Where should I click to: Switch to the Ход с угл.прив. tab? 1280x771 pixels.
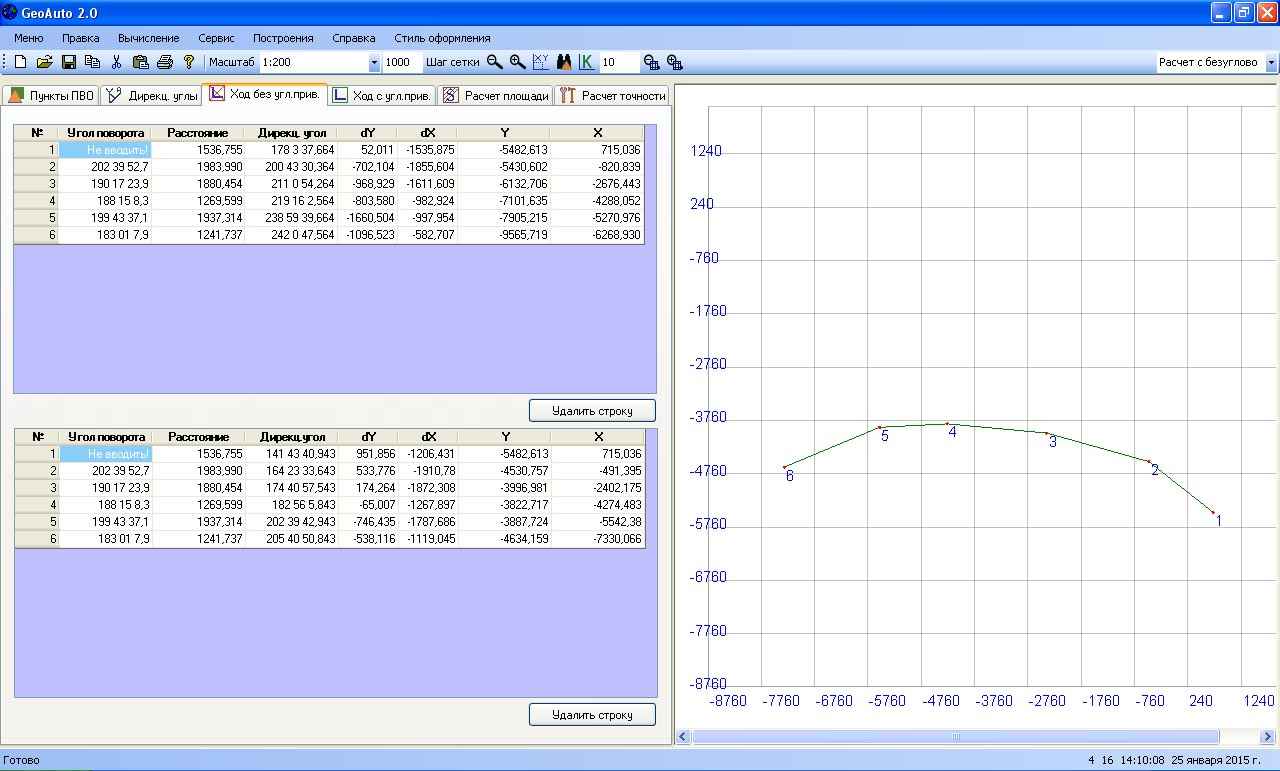coord(381,96)
